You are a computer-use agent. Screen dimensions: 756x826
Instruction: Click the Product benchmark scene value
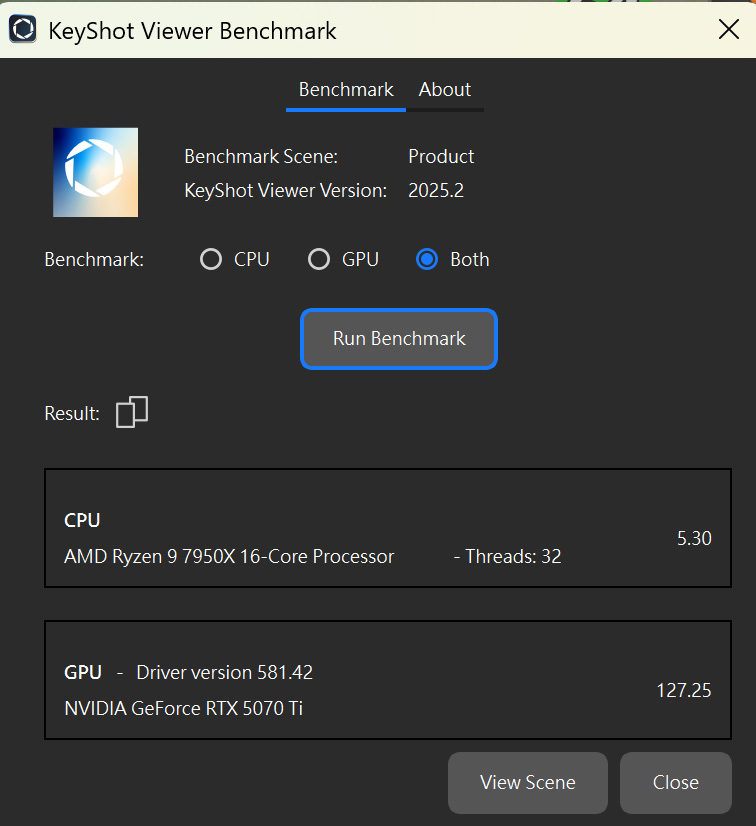tap(441, 157)
